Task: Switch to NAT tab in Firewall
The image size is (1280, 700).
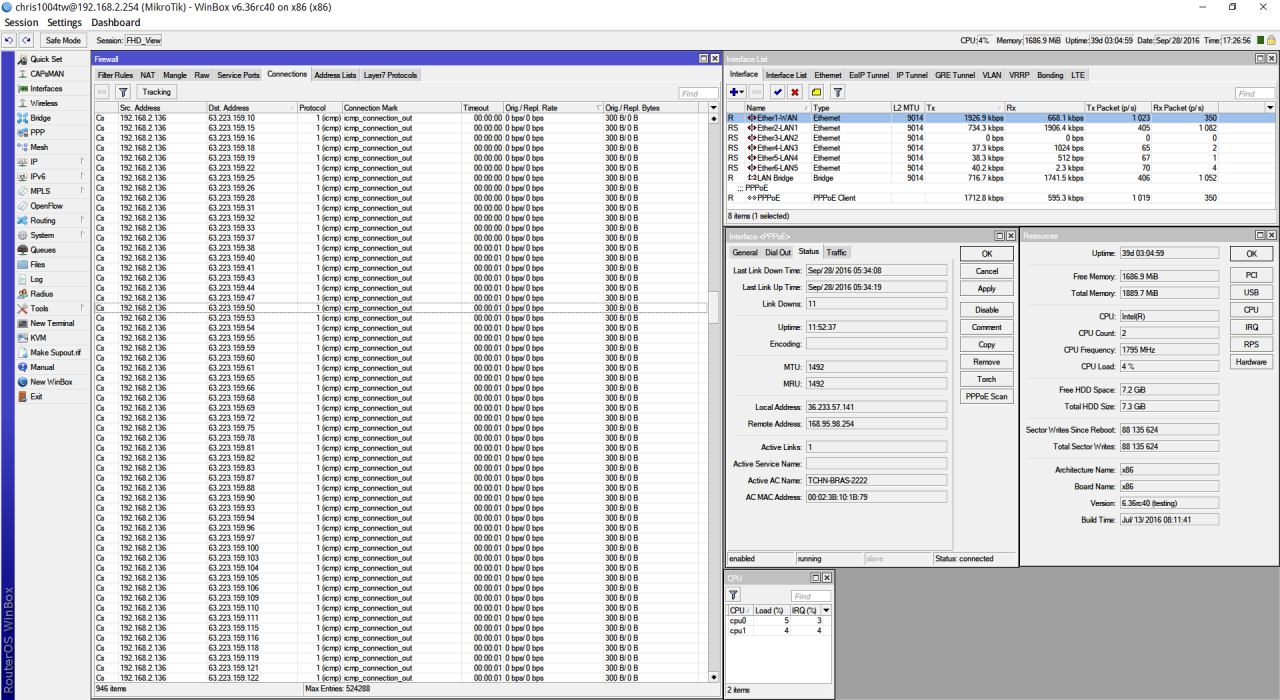Action: click(x=147, y=75)
